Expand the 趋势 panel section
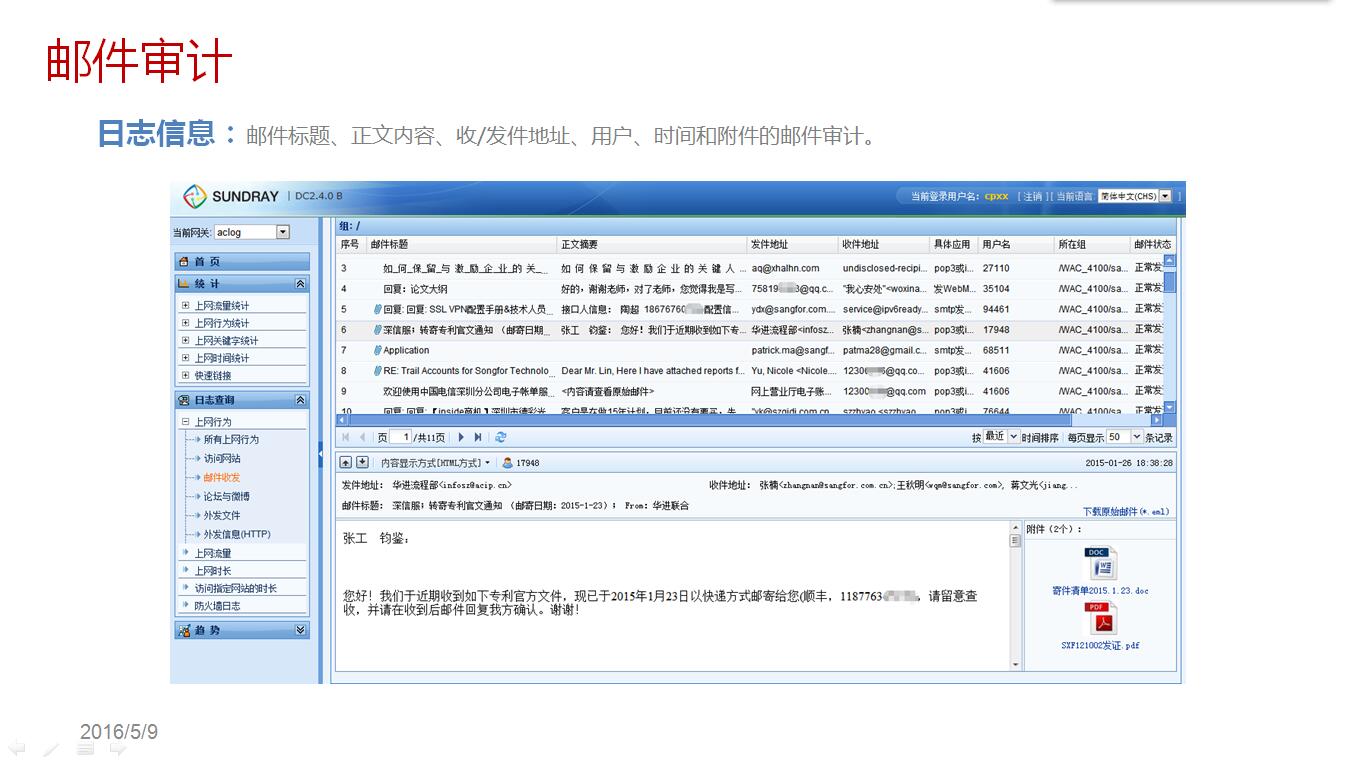This screenshot has width=1366, height=768. [x=300, y=630]
